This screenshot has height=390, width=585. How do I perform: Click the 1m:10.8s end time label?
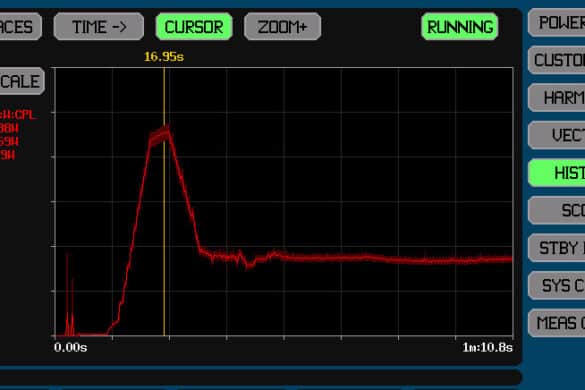coord(488,347)
